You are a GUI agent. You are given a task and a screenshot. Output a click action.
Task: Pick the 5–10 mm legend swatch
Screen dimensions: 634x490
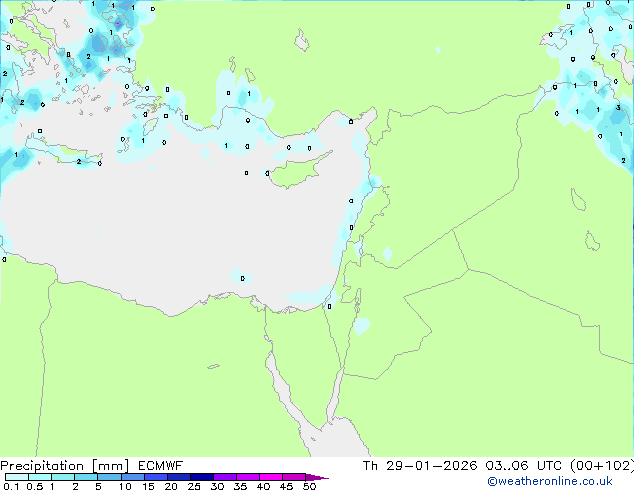tap(109, 477)
